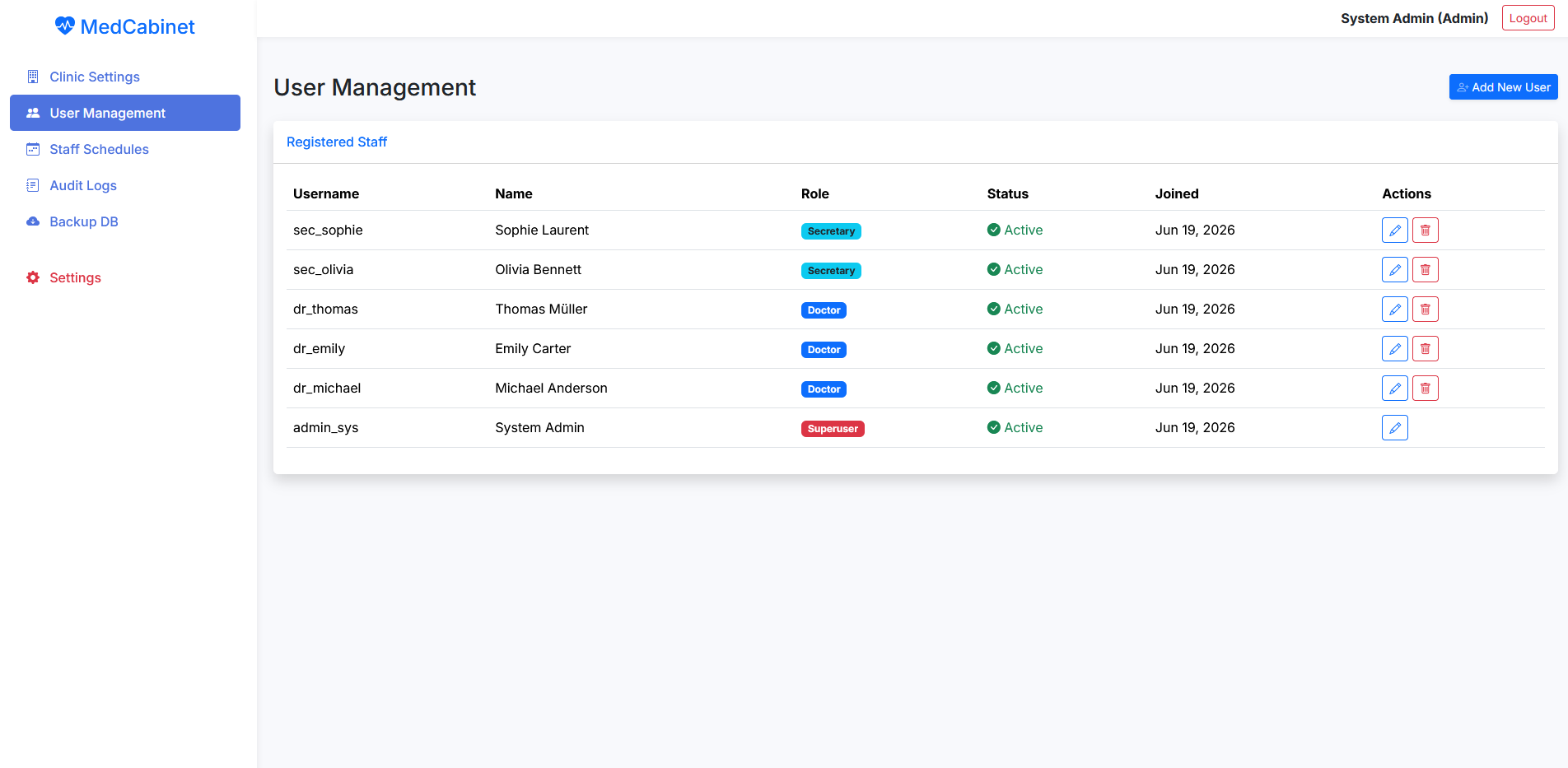This screenshot has height=768, width=1568.
Task: Click username sec_olivia
Action: point(323,270)
